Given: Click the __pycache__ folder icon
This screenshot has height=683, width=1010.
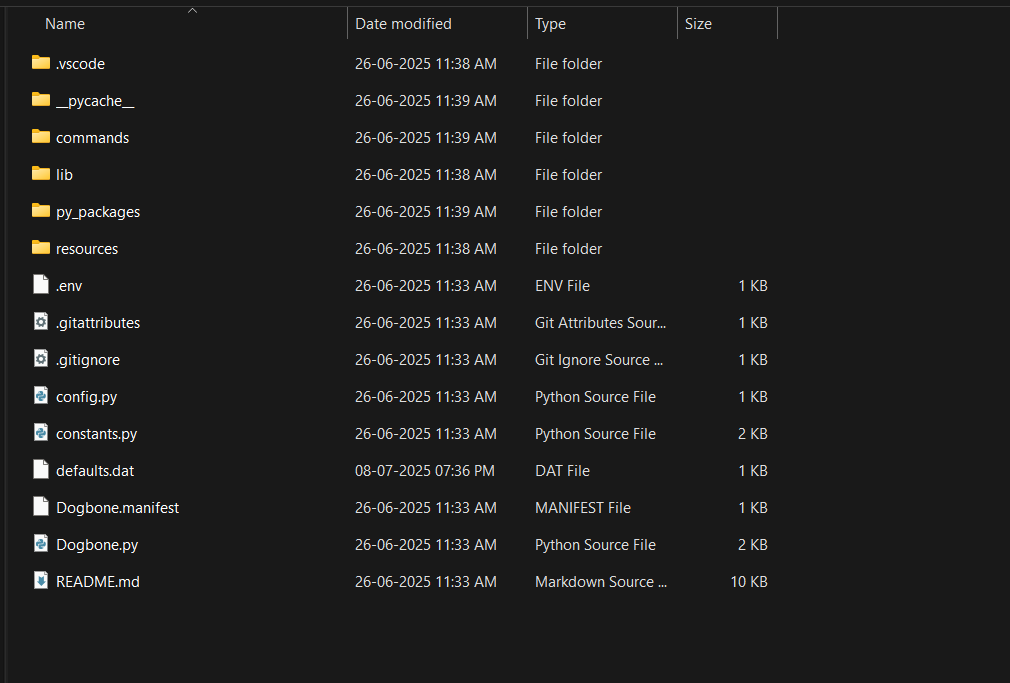Looking at the screenshot, I should pyautogui.click(x=41, y=100).
